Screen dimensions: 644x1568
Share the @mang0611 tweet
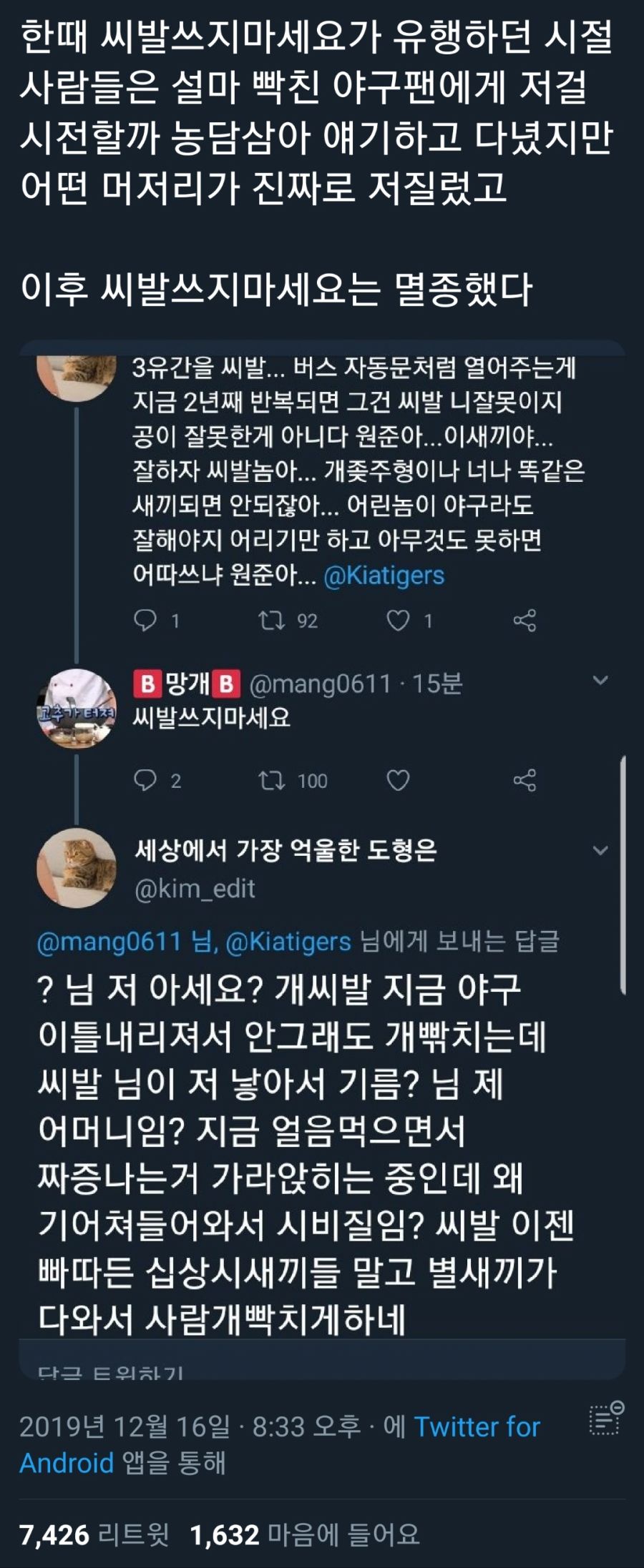pyautogui.click(x=525, y=780)
